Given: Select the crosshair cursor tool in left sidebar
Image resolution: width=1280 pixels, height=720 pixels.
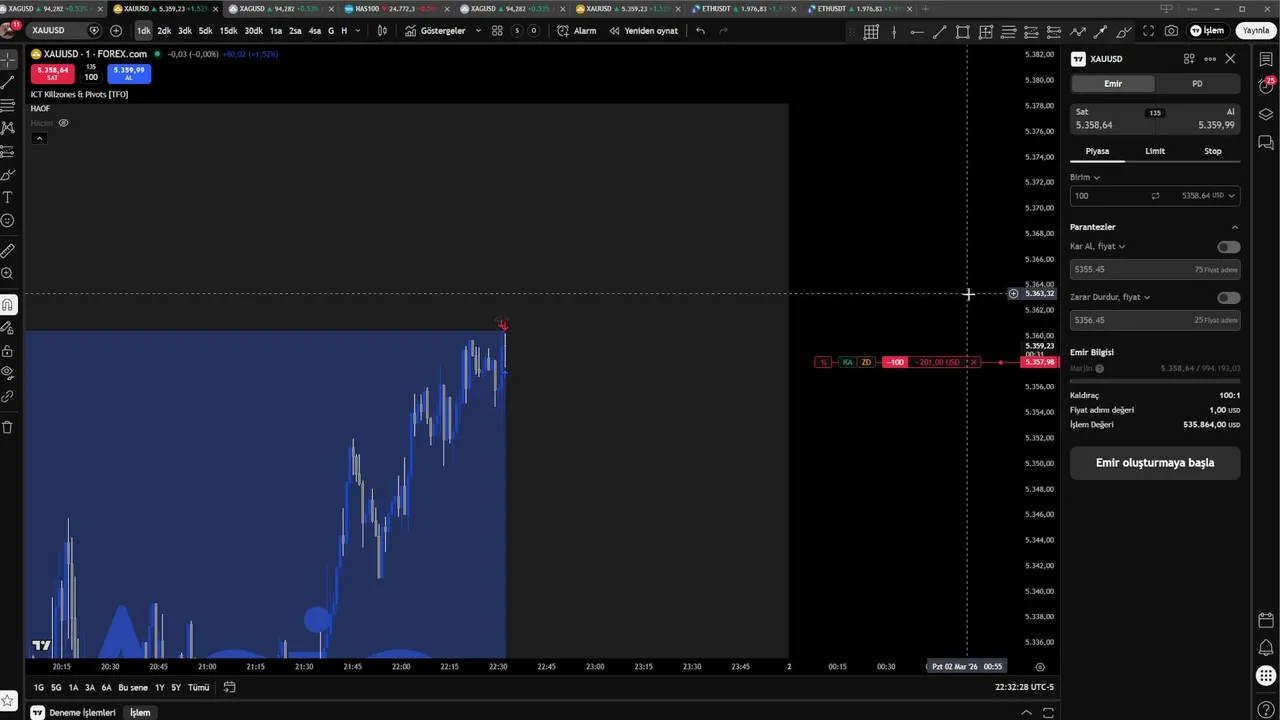Looking at the screenshot, I should tap(7, 59).
